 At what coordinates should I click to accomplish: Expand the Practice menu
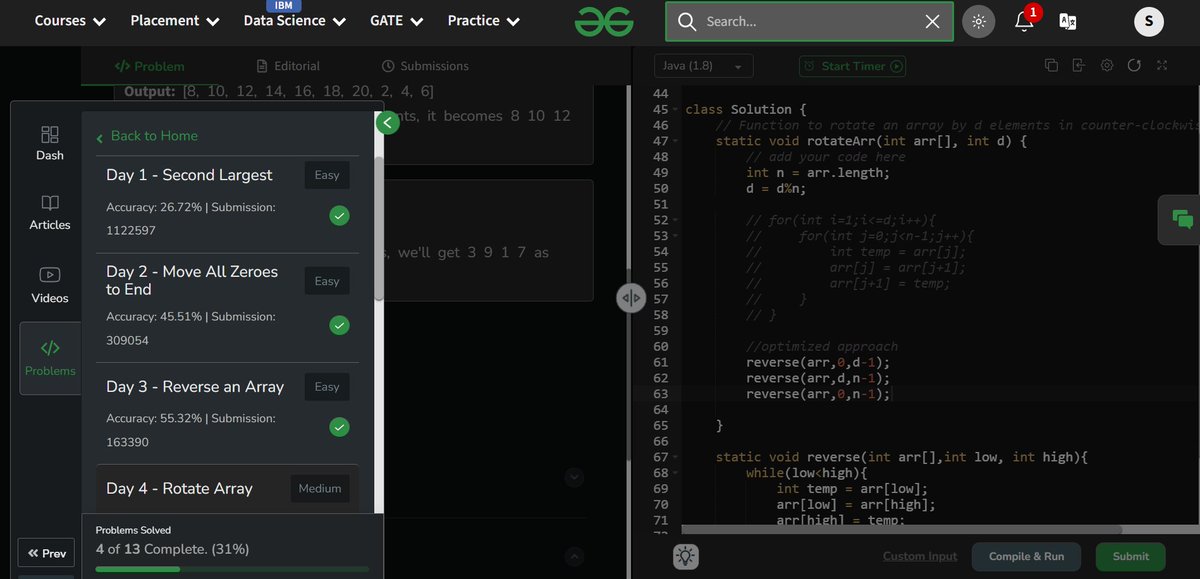pos(484,21)
